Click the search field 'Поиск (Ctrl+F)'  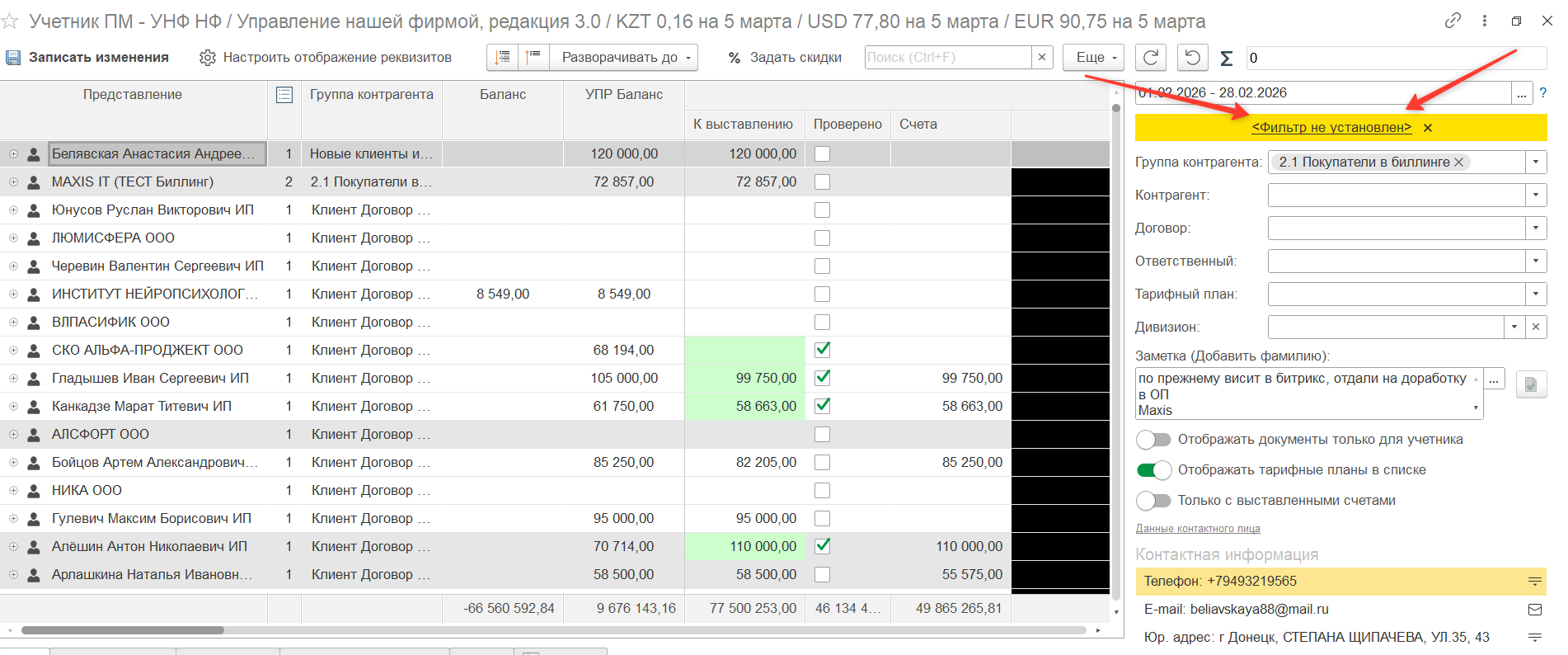[x=948, y=58]
